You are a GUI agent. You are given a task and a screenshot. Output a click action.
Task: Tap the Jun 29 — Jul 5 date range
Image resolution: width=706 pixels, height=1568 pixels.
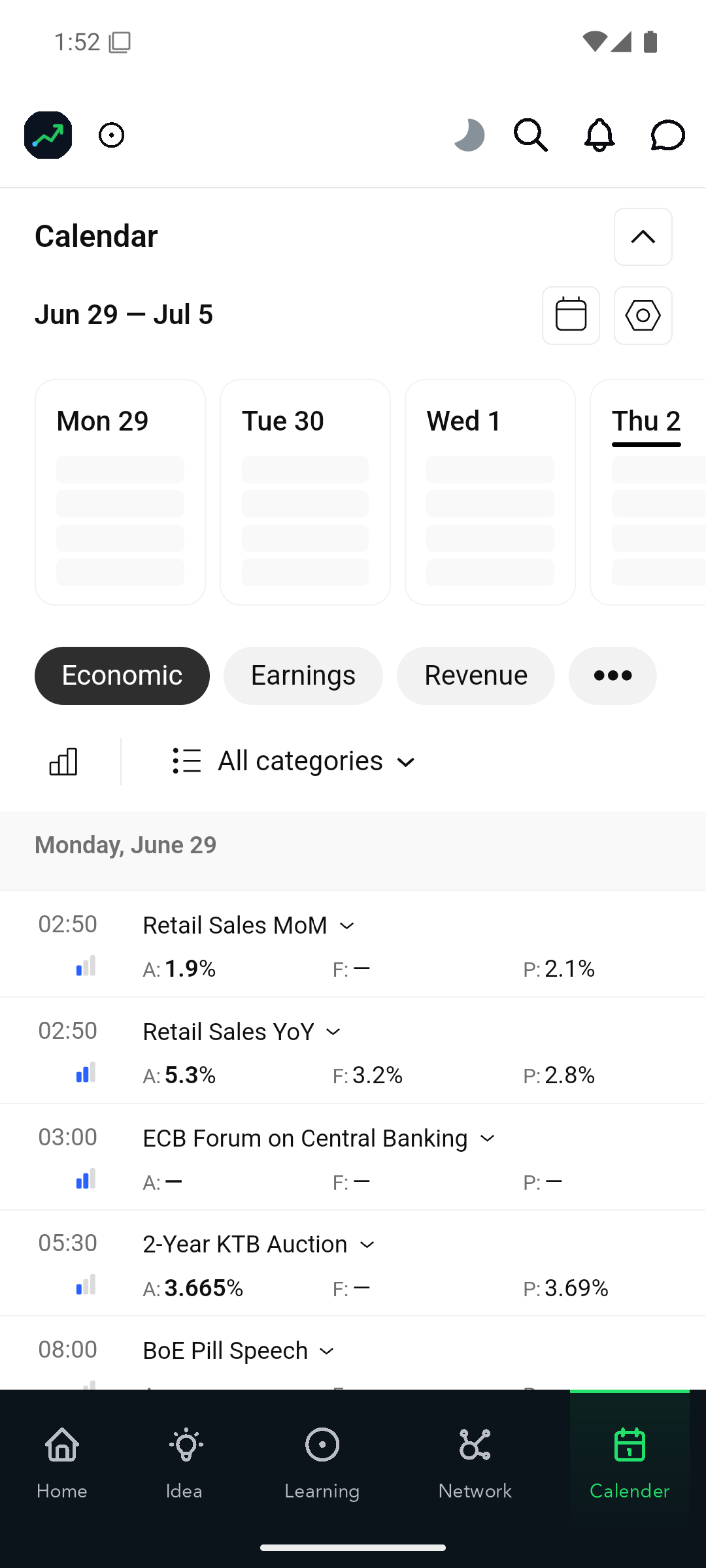point(124,314)
